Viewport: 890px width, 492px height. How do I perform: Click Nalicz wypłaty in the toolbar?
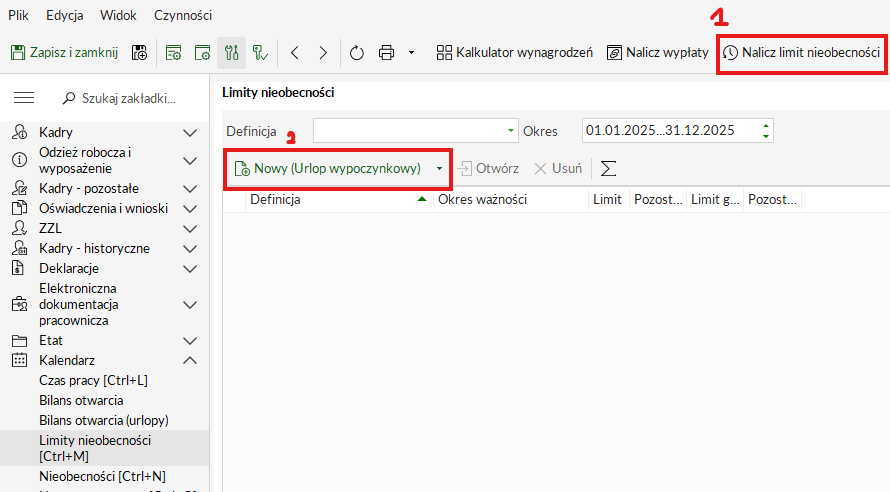pyautogui.click(x=656, y=52)
